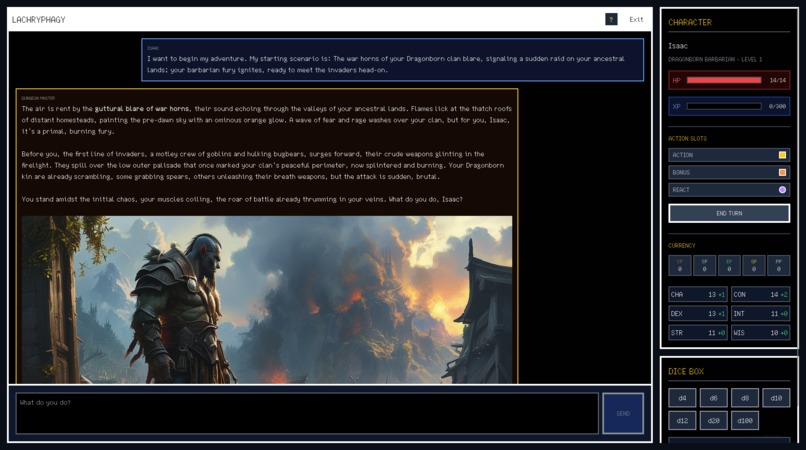The width and height of the screenshot is (806, 450).
Task: Toggle the yellow ACTION slot indicator
Action: pyautogui.click(x=782, y=155)
